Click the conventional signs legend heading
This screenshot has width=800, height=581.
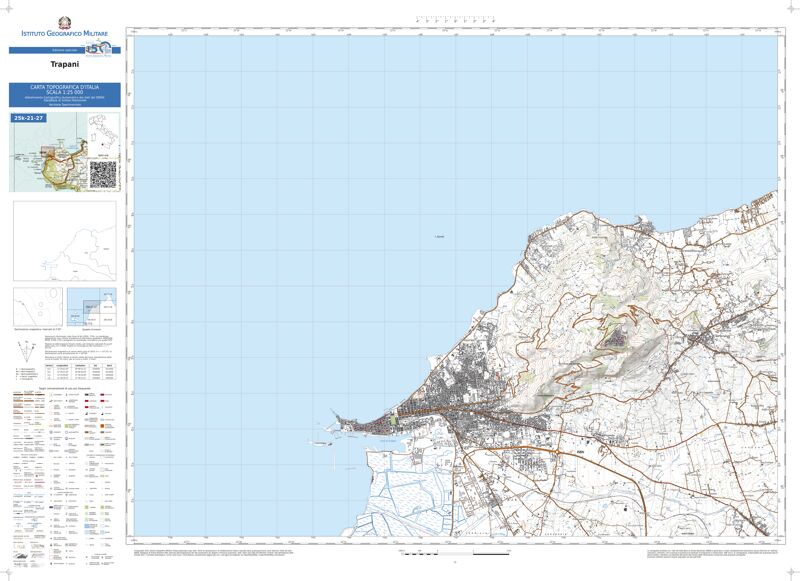(x=64, y=386)
